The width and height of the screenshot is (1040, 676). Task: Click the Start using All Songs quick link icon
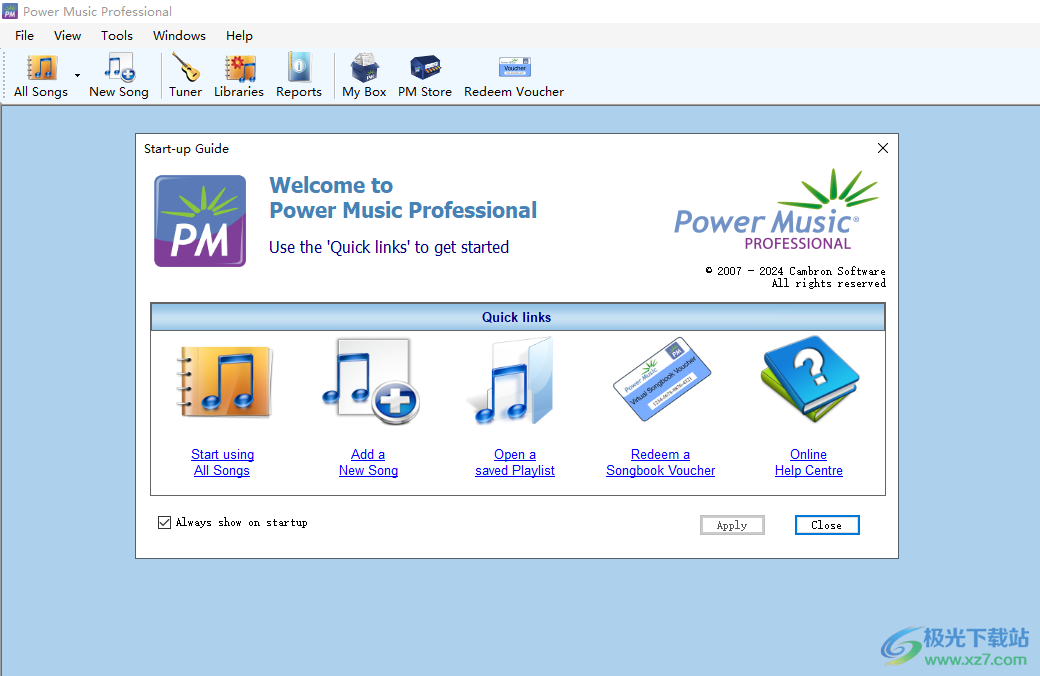222,382
